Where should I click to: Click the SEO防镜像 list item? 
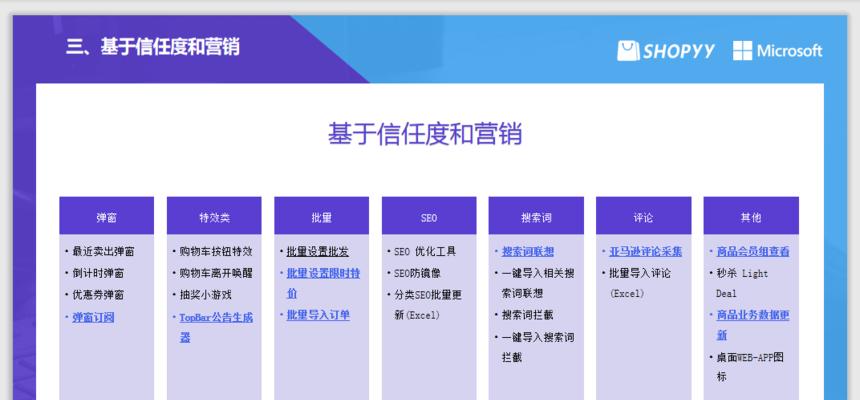417,273
